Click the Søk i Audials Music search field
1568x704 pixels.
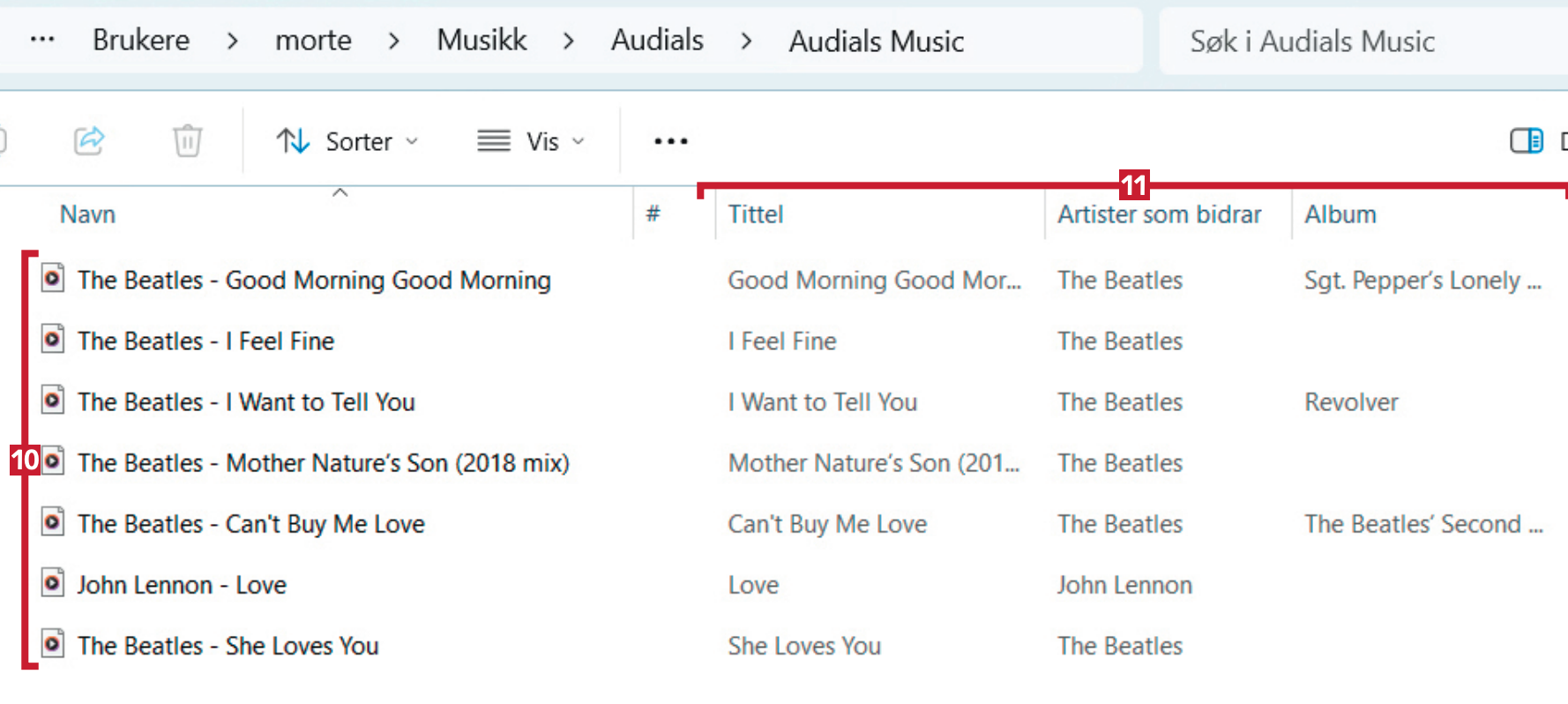[x=1358, y=41]
